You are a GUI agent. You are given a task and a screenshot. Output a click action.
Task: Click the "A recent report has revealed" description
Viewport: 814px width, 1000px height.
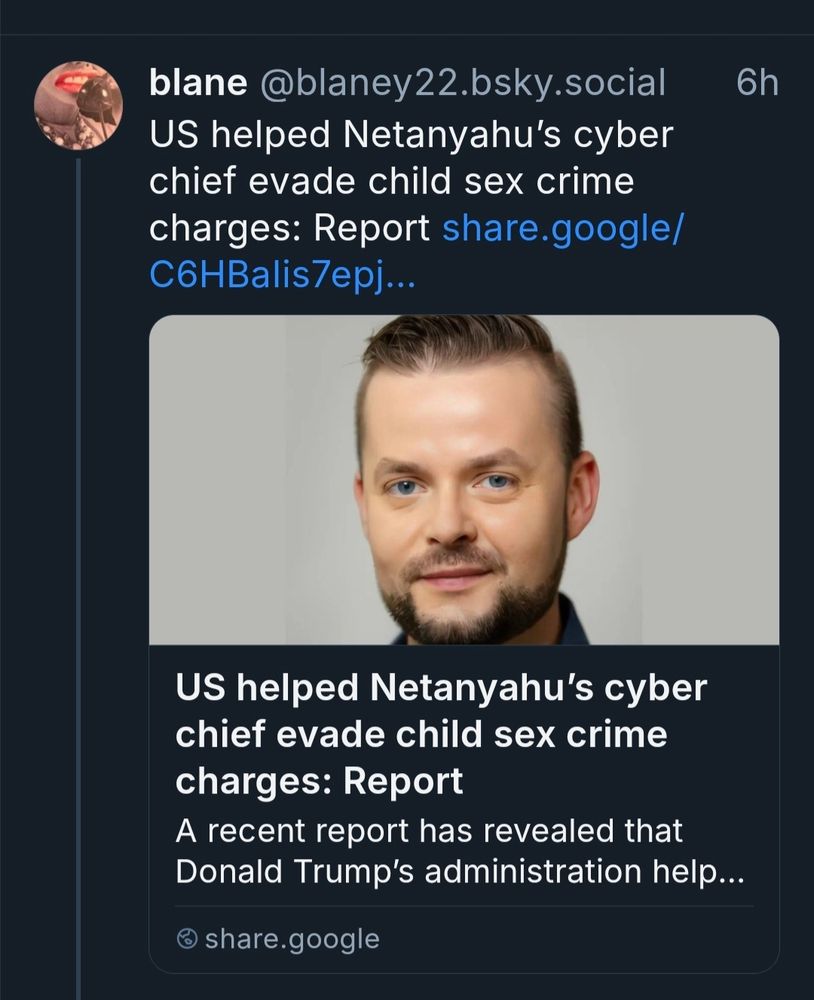(x=430, y=830)
